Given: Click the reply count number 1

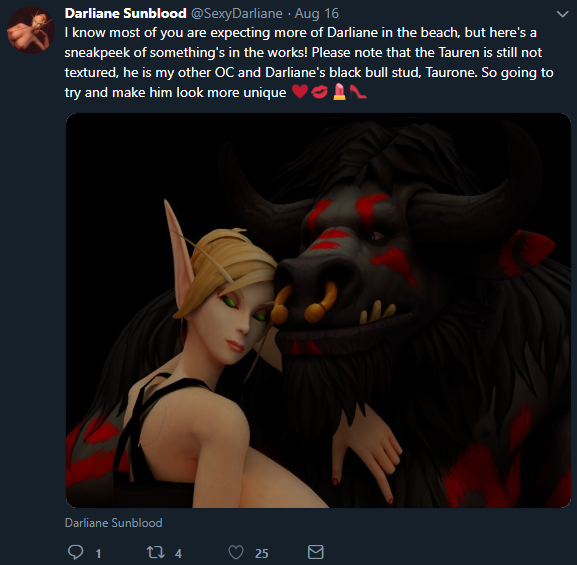Looking at the screenshot, I should pyautogui.click(x=98, y=554).
